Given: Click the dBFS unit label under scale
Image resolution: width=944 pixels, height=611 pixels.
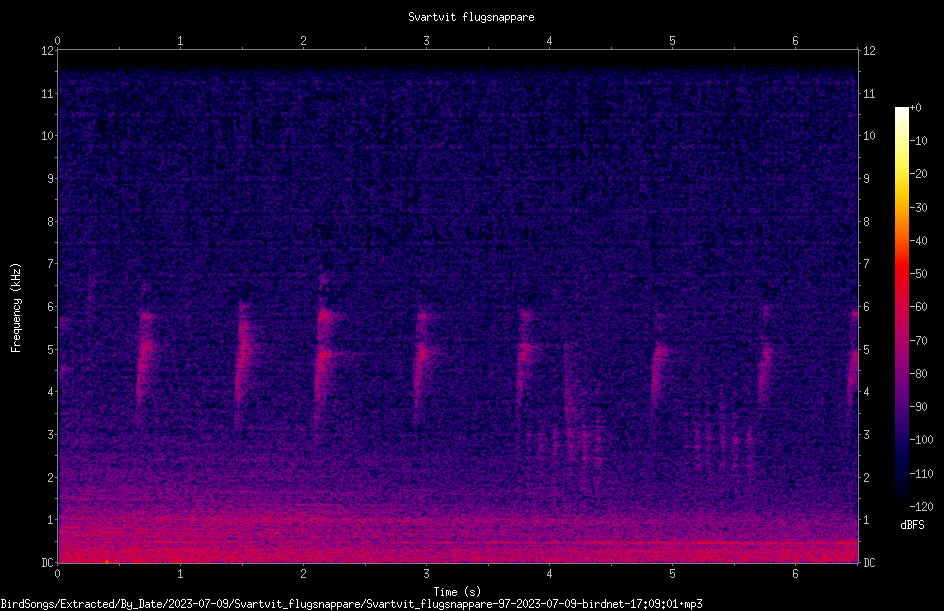Looking at the screenshot, I should pos(912,525).
